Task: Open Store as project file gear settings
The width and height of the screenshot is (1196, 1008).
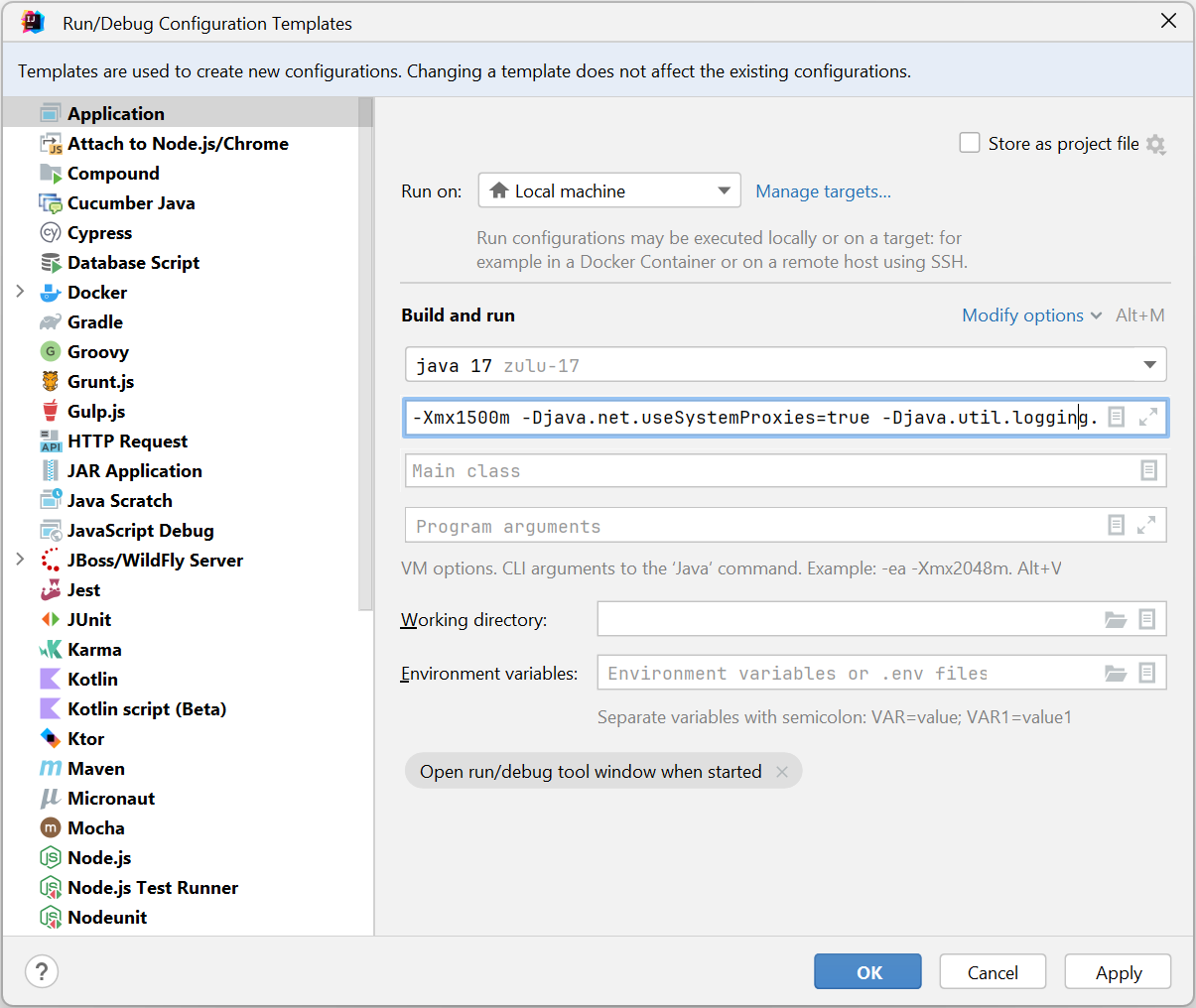Action: coord(1155,144)
